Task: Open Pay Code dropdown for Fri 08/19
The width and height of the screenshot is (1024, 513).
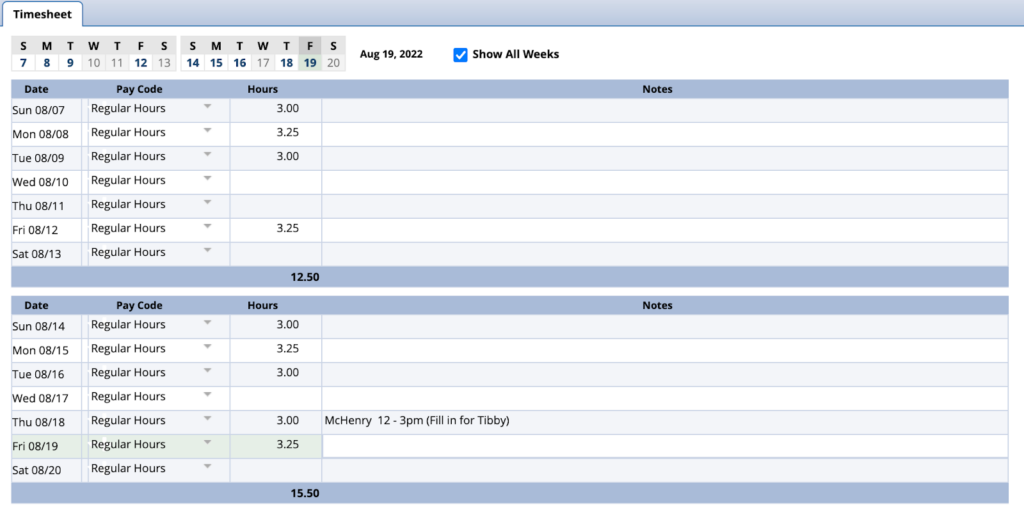Action: [207, 443]
